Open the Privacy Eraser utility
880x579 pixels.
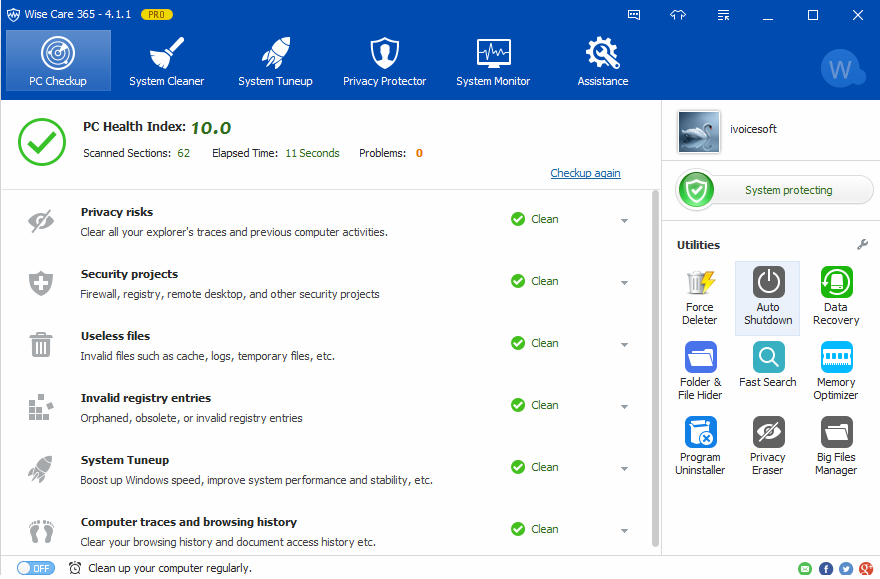[x=768, y=447]
